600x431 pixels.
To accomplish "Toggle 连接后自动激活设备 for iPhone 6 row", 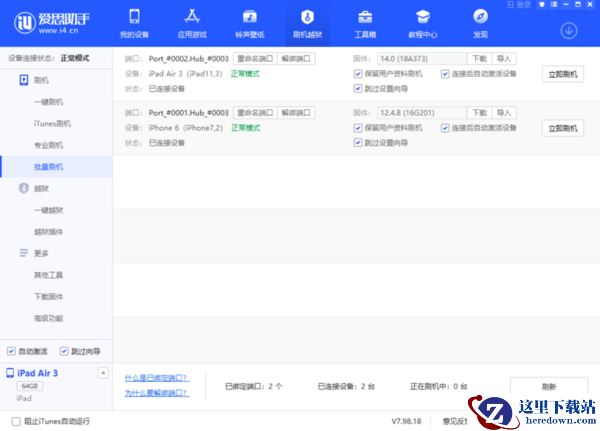I will (x=445, y=127).
